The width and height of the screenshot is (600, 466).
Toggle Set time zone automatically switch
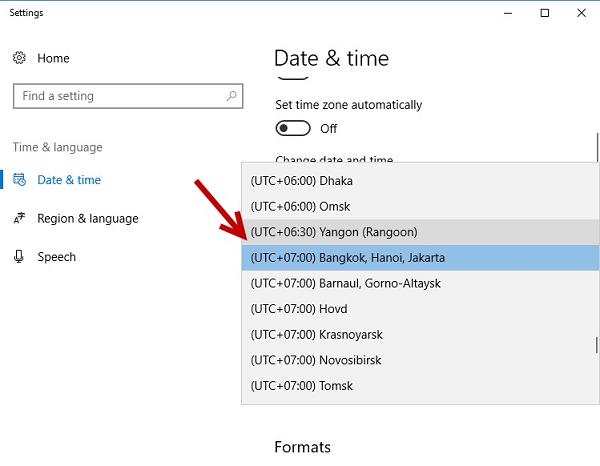tap(293, 129)
